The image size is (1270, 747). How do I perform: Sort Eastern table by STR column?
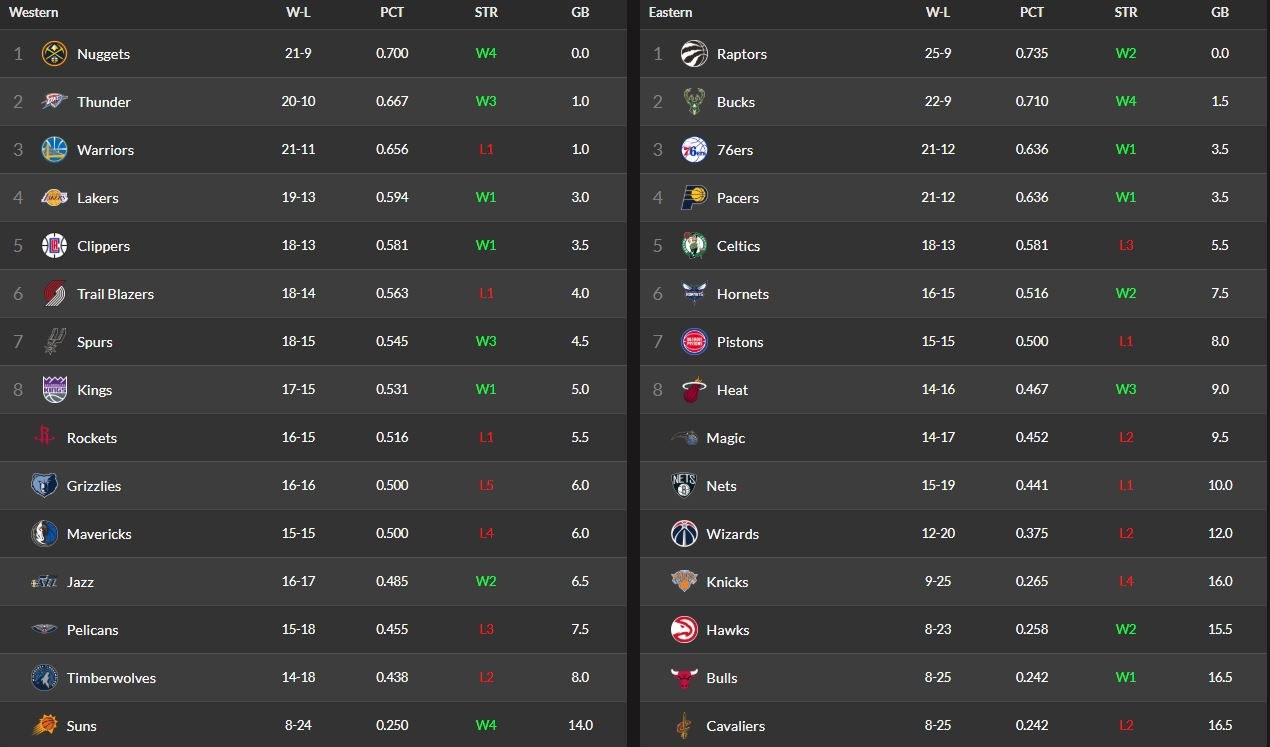(x=1126, y=12)
